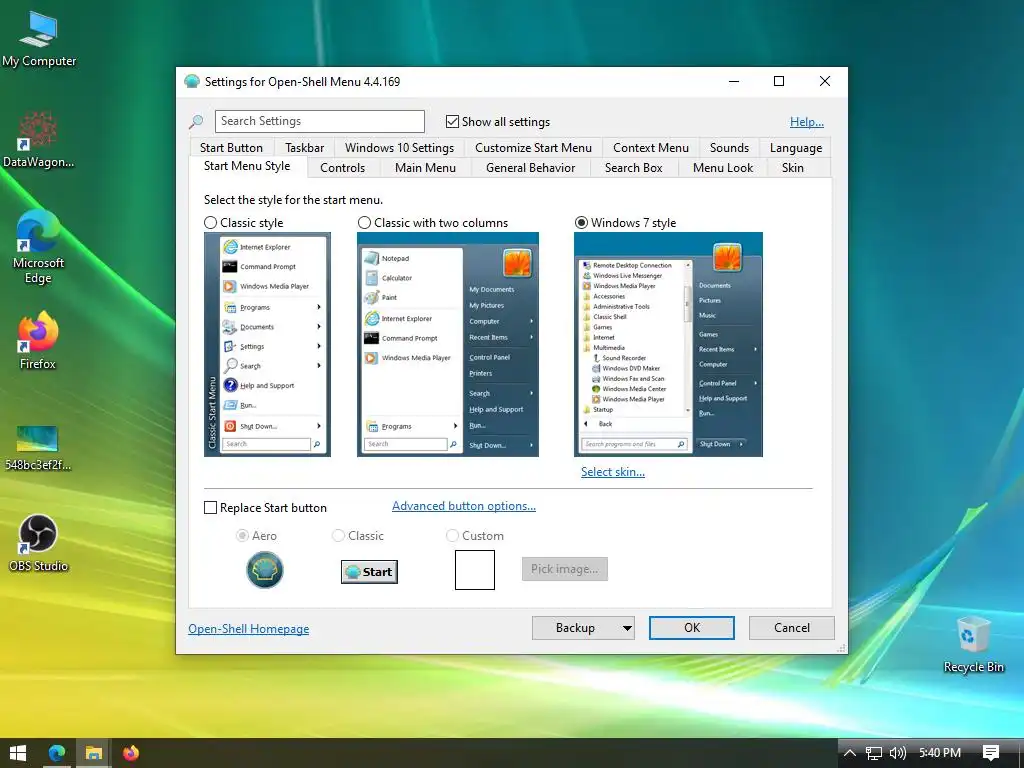Open the Windows 10 Settings tab
This screenshot has width=1024, height=768.
point(399,148)
